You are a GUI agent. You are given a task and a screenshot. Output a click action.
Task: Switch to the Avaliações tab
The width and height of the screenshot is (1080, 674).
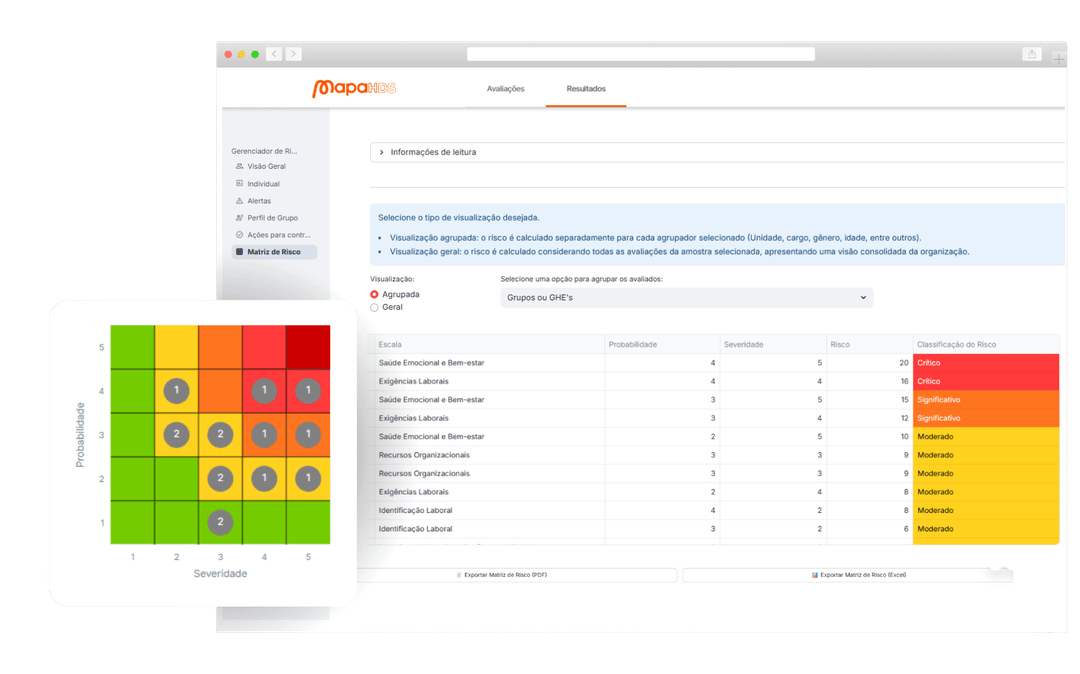505,89
